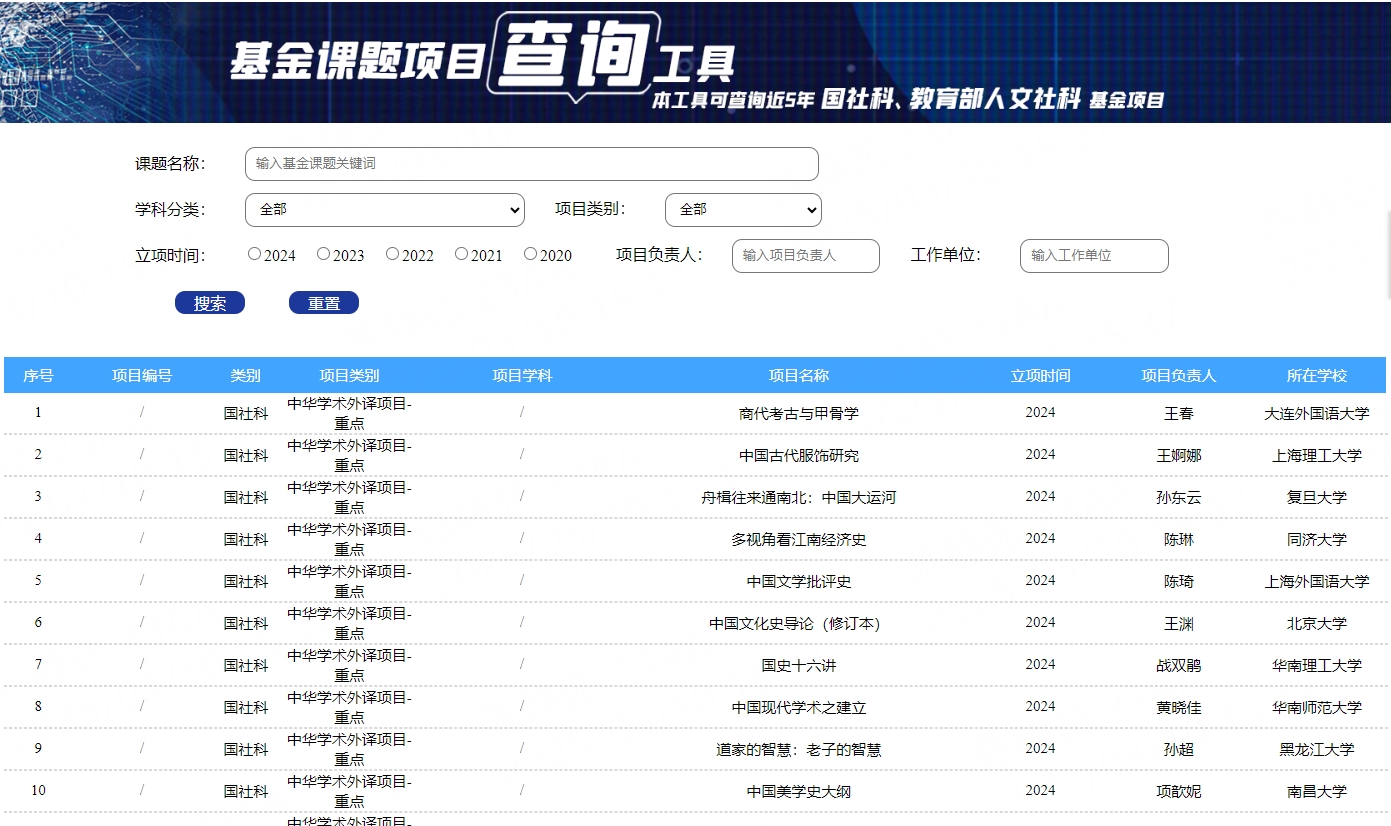Viewport: 1391px width, 826px height.
Task: Select project row 商代考古与甲骨学
Action: click(798, 414)
